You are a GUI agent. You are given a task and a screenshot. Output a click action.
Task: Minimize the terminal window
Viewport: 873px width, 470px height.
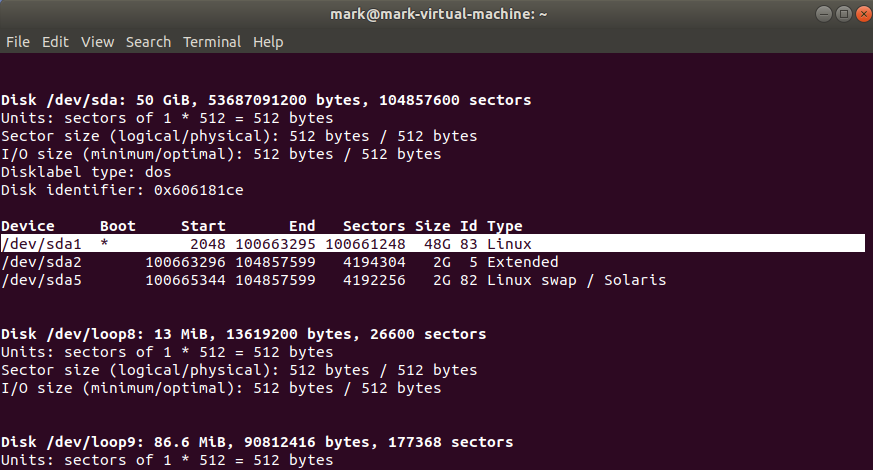pos(823,14)
